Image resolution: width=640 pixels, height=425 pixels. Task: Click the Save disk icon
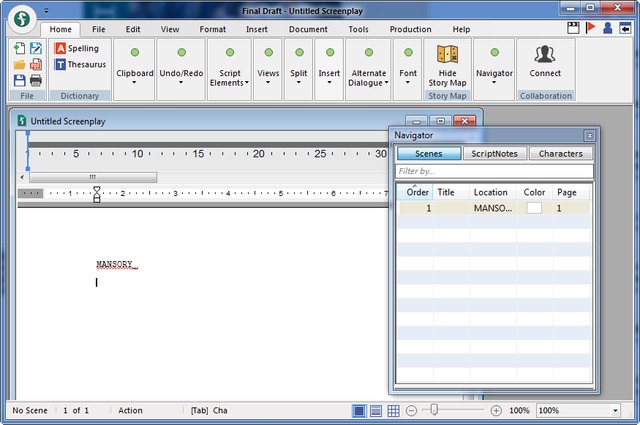[x=20, y=80]
